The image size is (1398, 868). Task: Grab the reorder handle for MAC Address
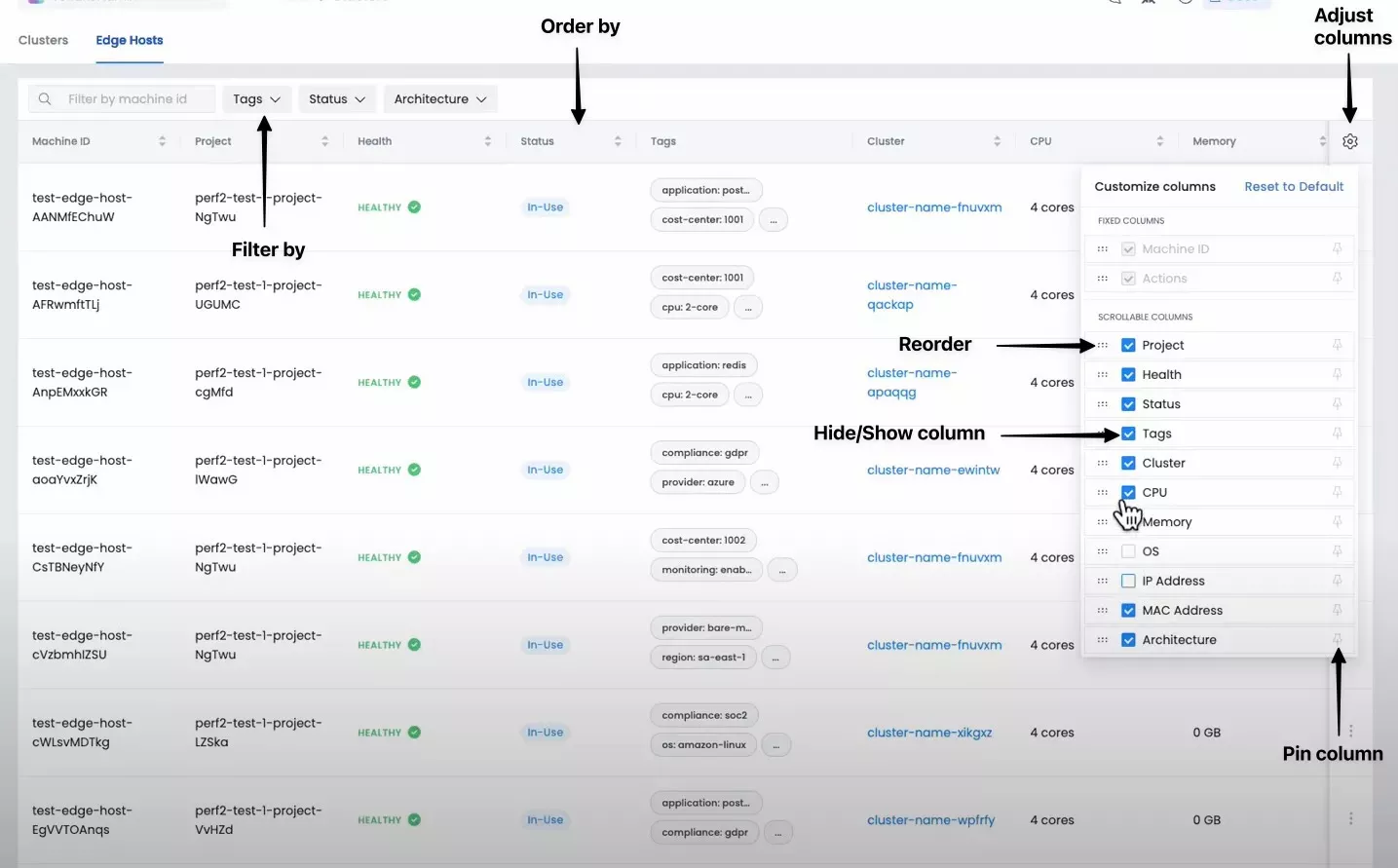[x=1102, y=610]
